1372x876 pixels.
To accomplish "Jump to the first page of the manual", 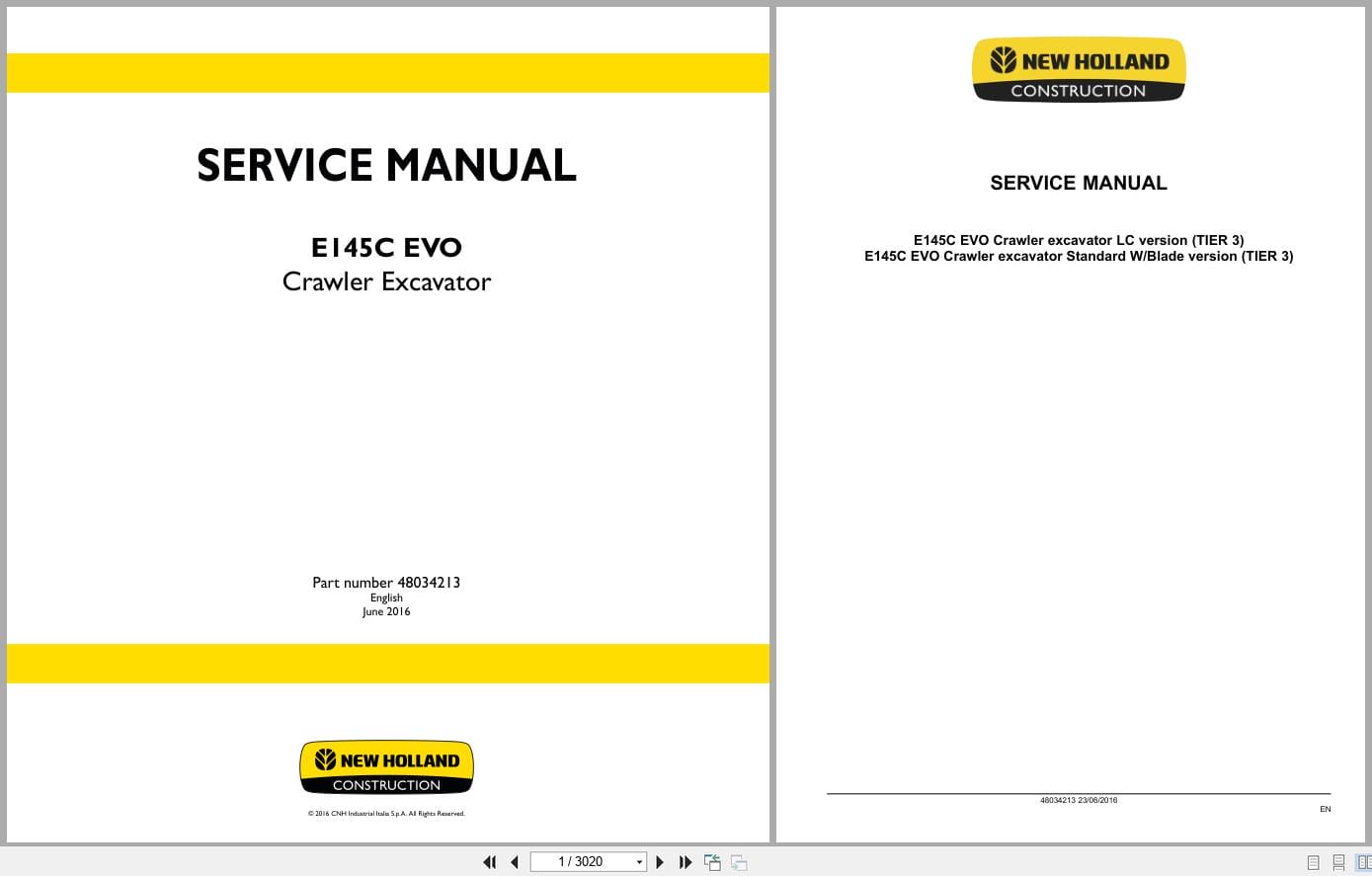I will [x=490, y=862].
